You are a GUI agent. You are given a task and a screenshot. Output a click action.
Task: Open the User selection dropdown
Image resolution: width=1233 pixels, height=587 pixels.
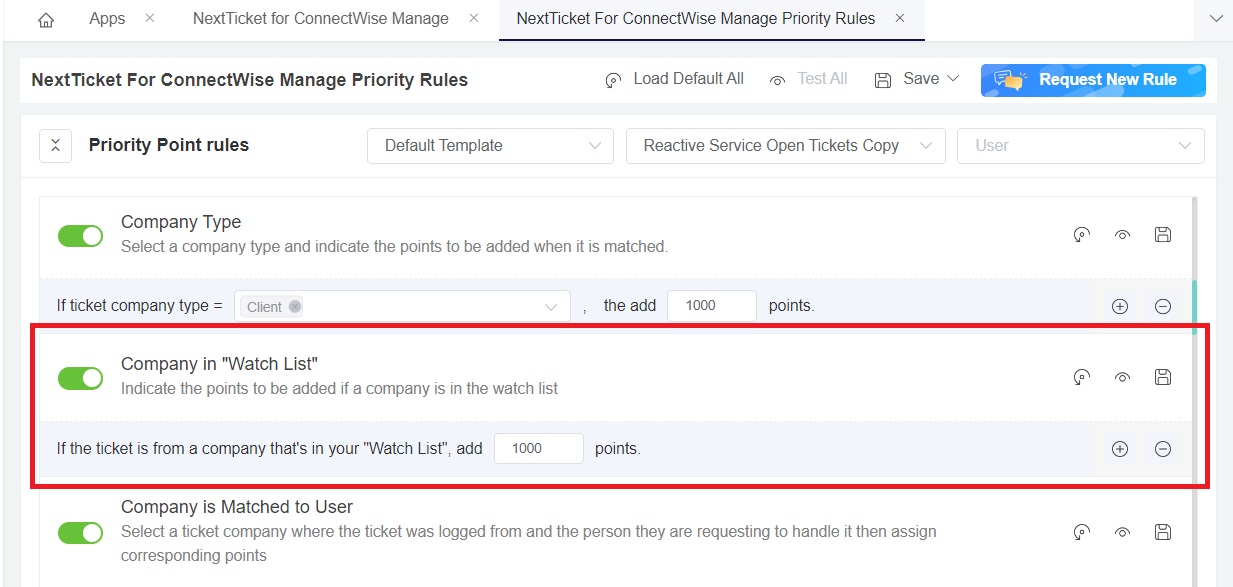tap(1080, 145)
